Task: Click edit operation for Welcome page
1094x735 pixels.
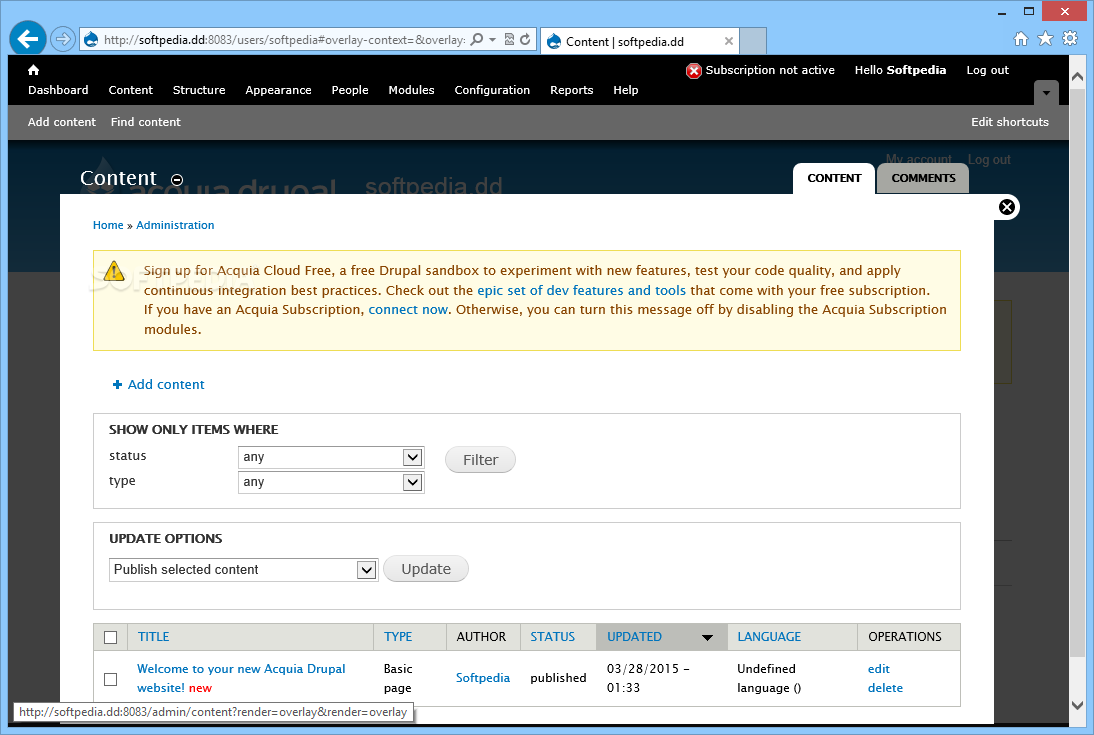Action: [x=878, y=669]
